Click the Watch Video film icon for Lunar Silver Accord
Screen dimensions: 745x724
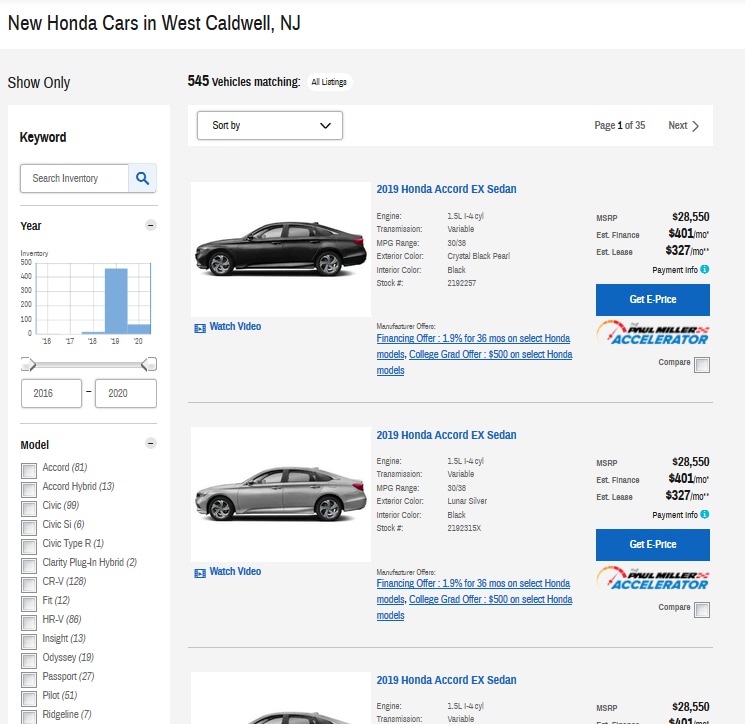tap(200, 573)
